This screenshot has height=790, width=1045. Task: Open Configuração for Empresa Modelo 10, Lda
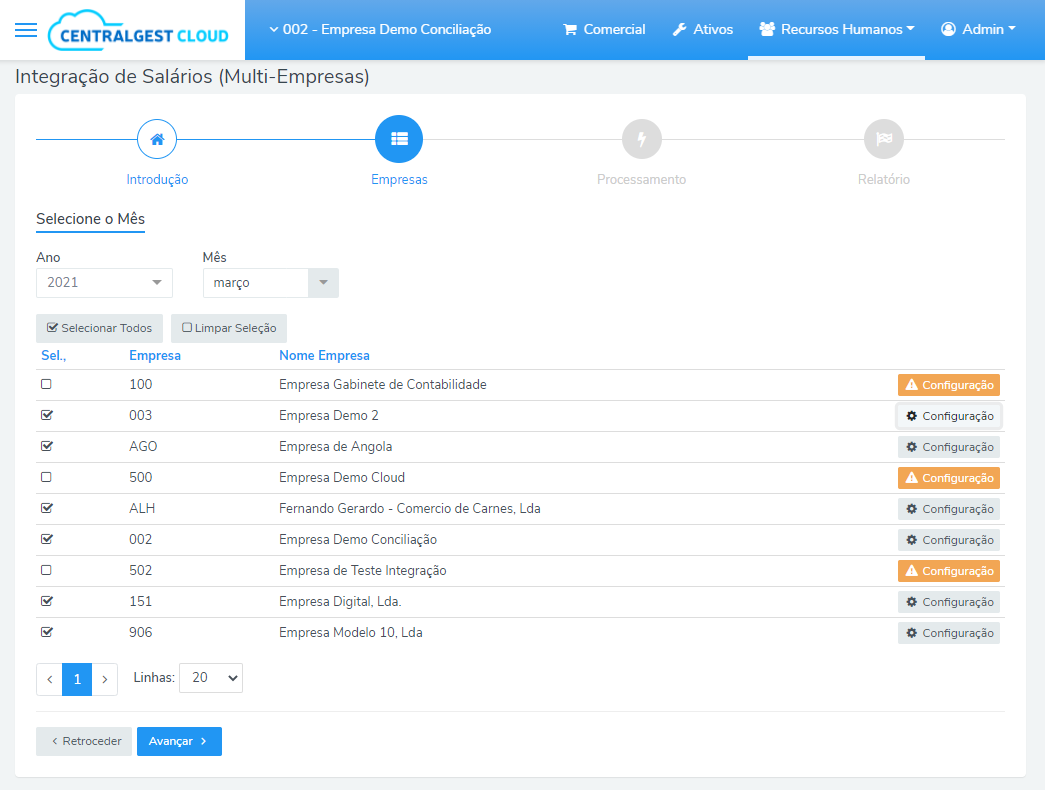tap(948, 633)
